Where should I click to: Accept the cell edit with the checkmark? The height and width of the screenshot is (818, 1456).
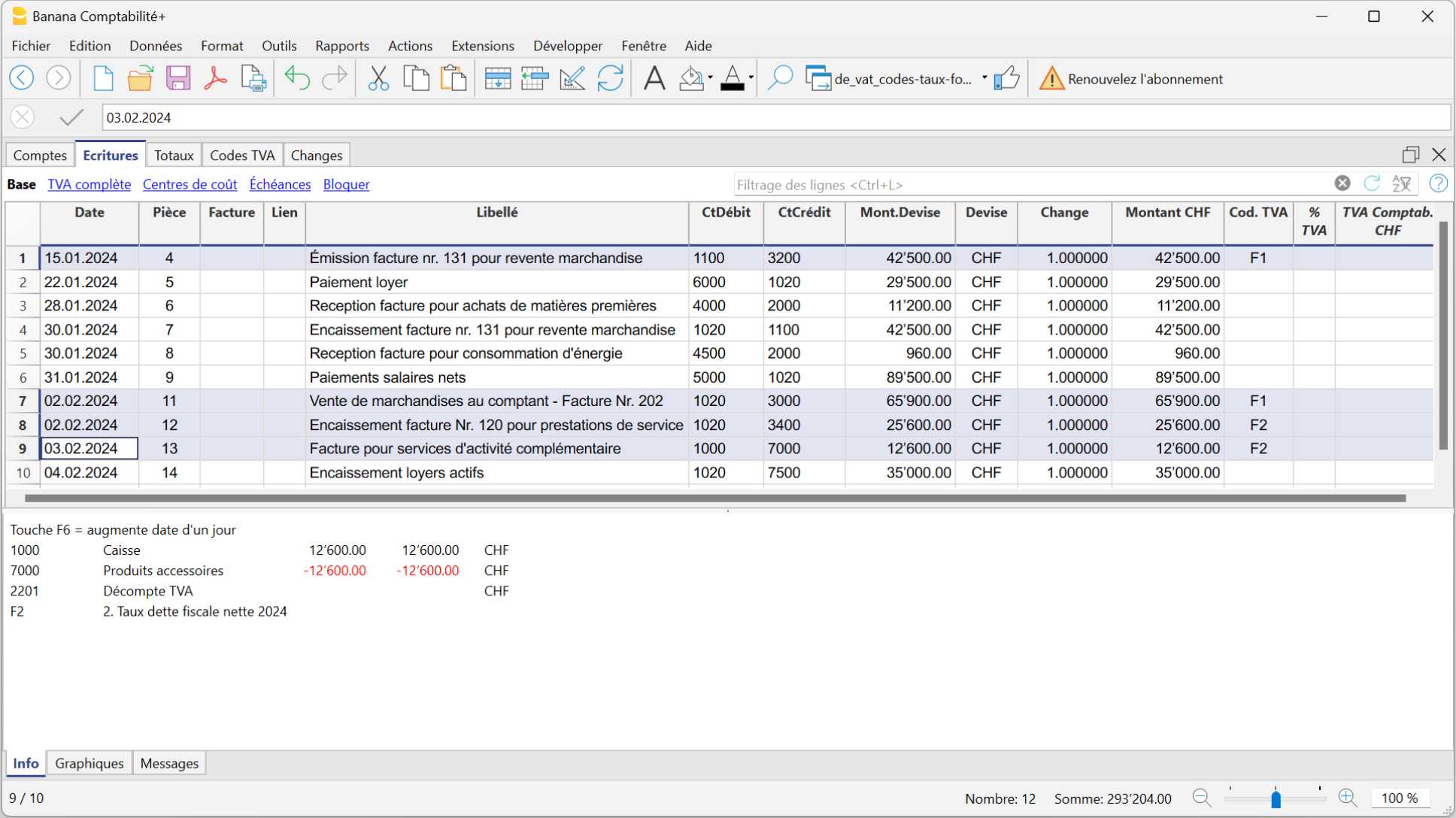coord(71,117)
